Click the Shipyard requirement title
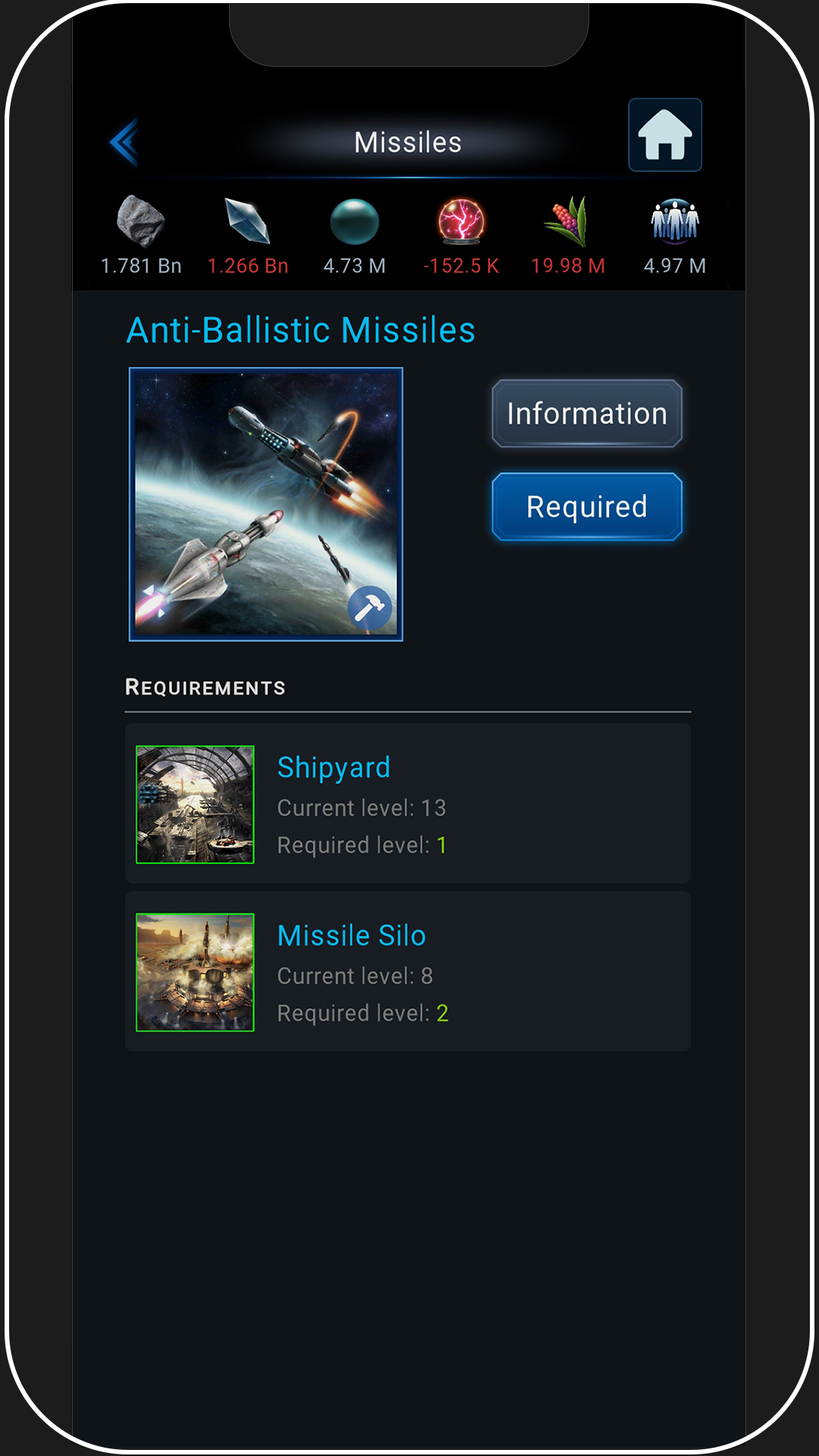Viewport: 819px width, 1456px height. [334, 767]
